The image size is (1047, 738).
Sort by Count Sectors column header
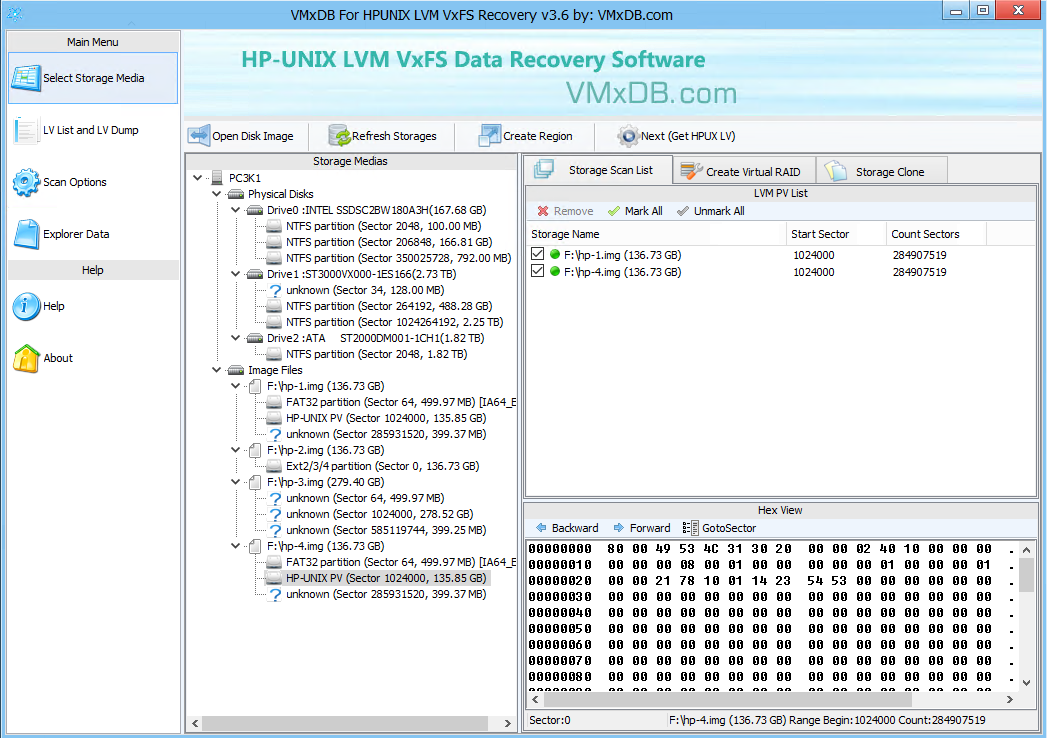click(936, 234)
